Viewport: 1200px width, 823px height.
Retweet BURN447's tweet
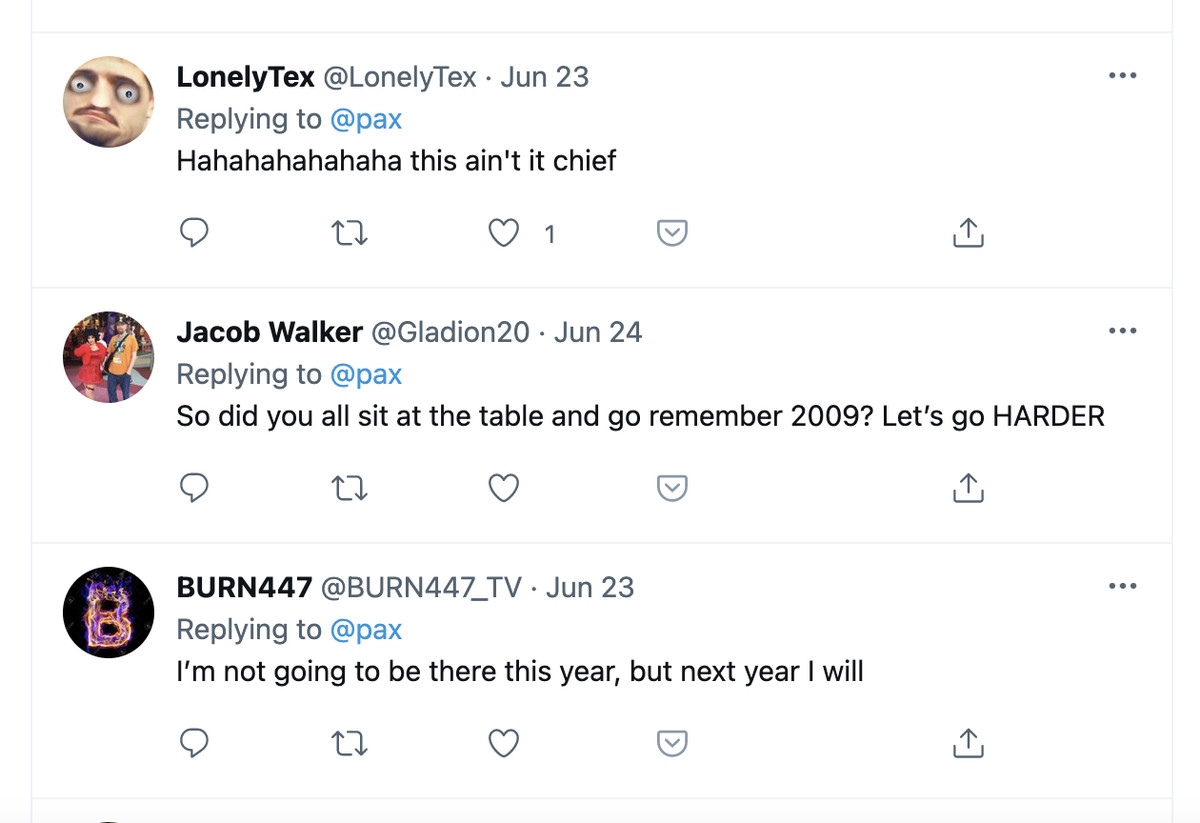coord(349,743)
